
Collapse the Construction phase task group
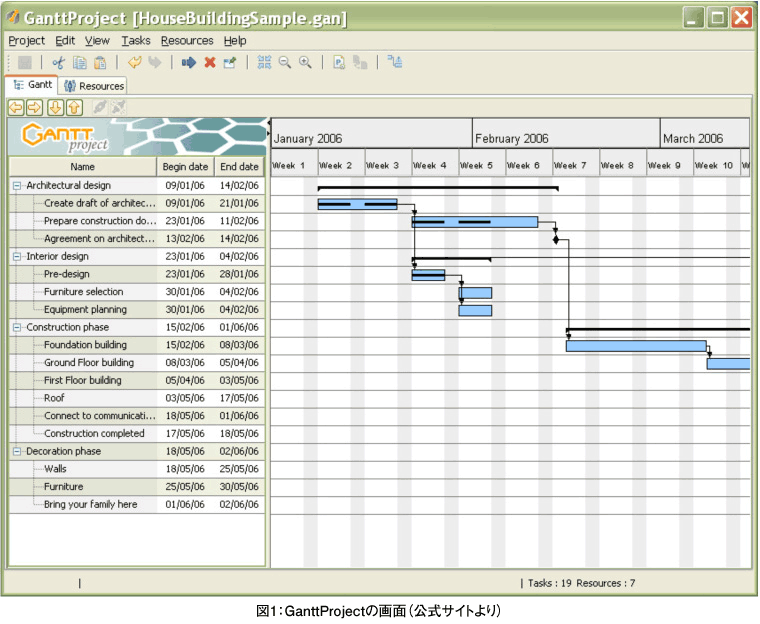click(x=17, y=327)
